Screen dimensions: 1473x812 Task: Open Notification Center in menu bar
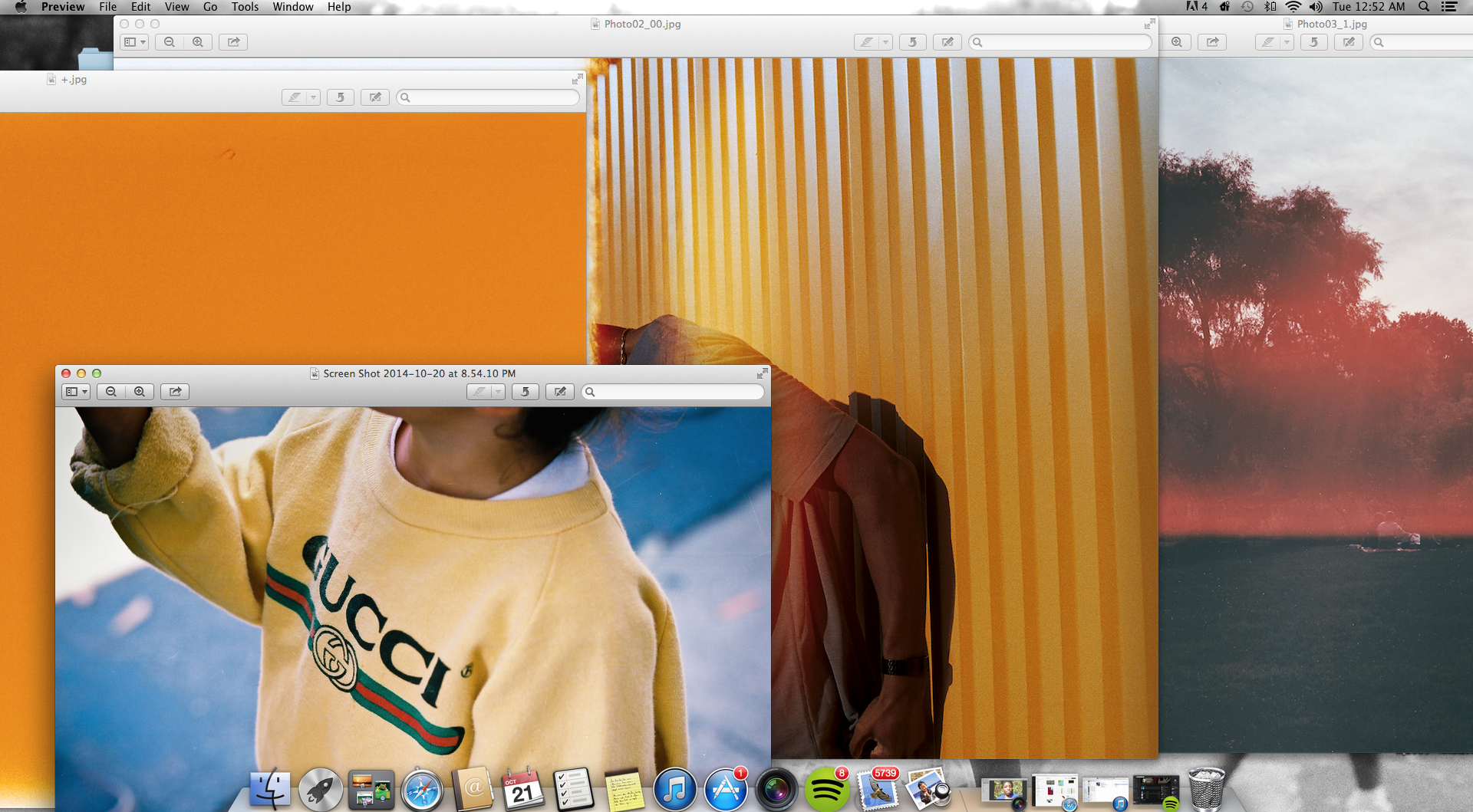point(1449,7)
